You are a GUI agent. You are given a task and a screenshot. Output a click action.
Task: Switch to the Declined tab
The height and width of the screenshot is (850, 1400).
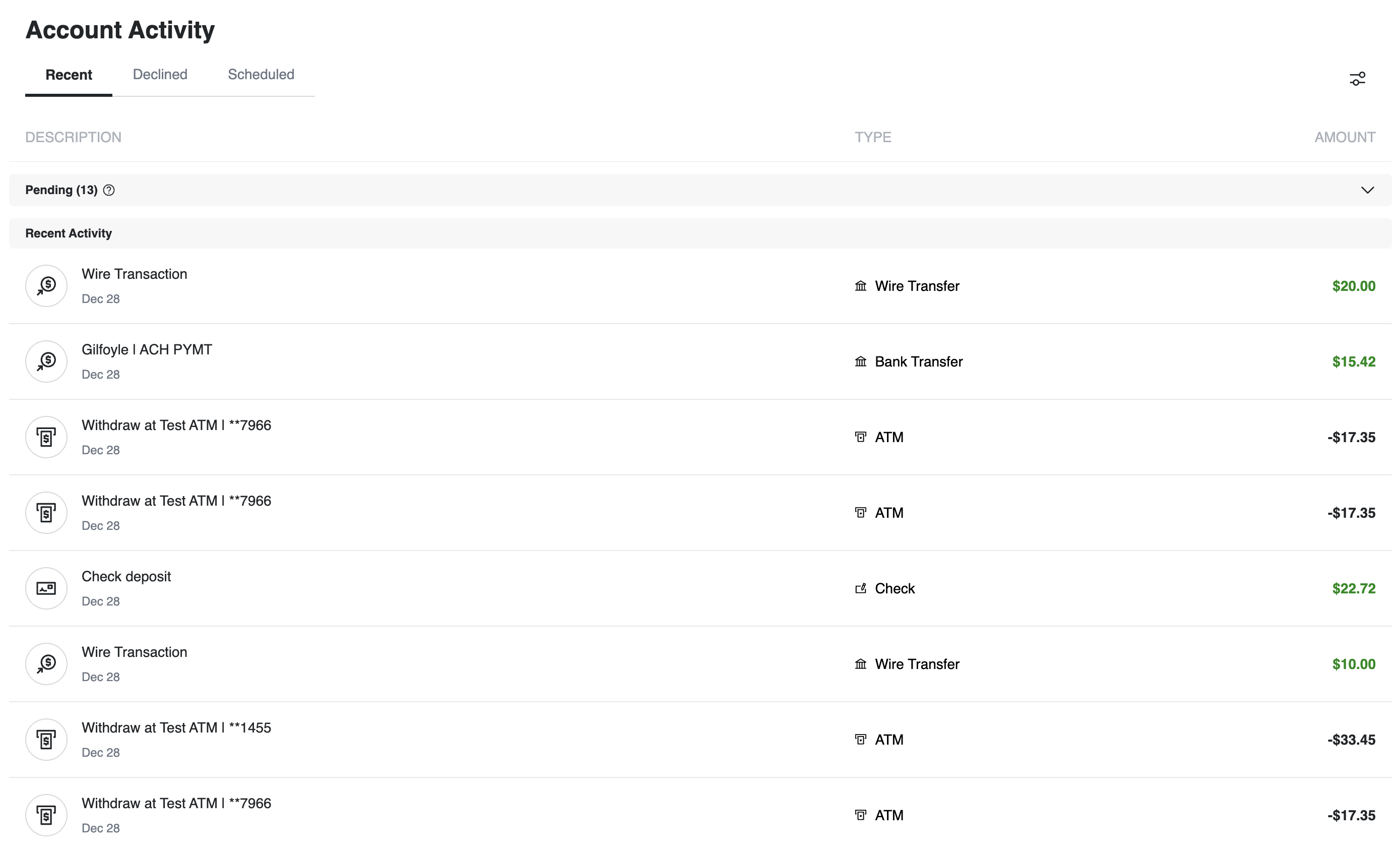pos(160,75)
